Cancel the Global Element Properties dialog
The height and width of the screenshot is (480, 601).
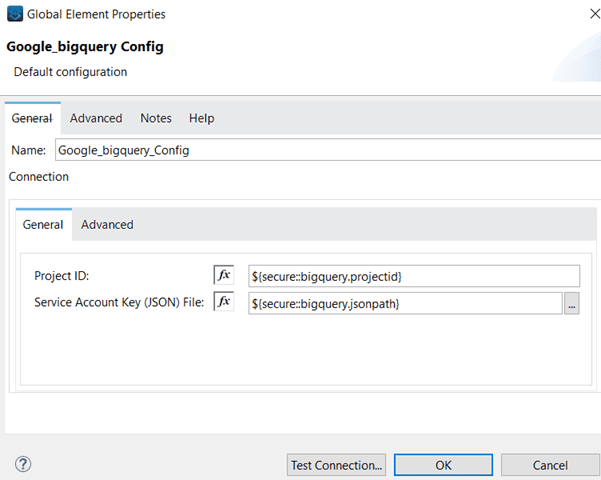point(550,465)
